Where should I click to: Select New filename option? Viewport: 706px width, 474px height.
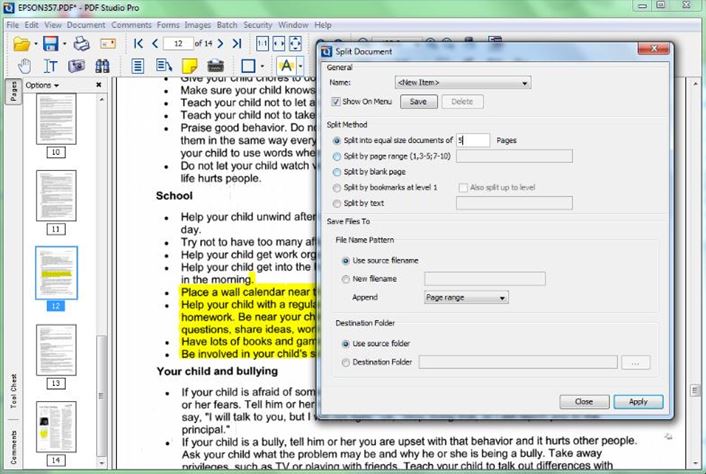point(345,279)
